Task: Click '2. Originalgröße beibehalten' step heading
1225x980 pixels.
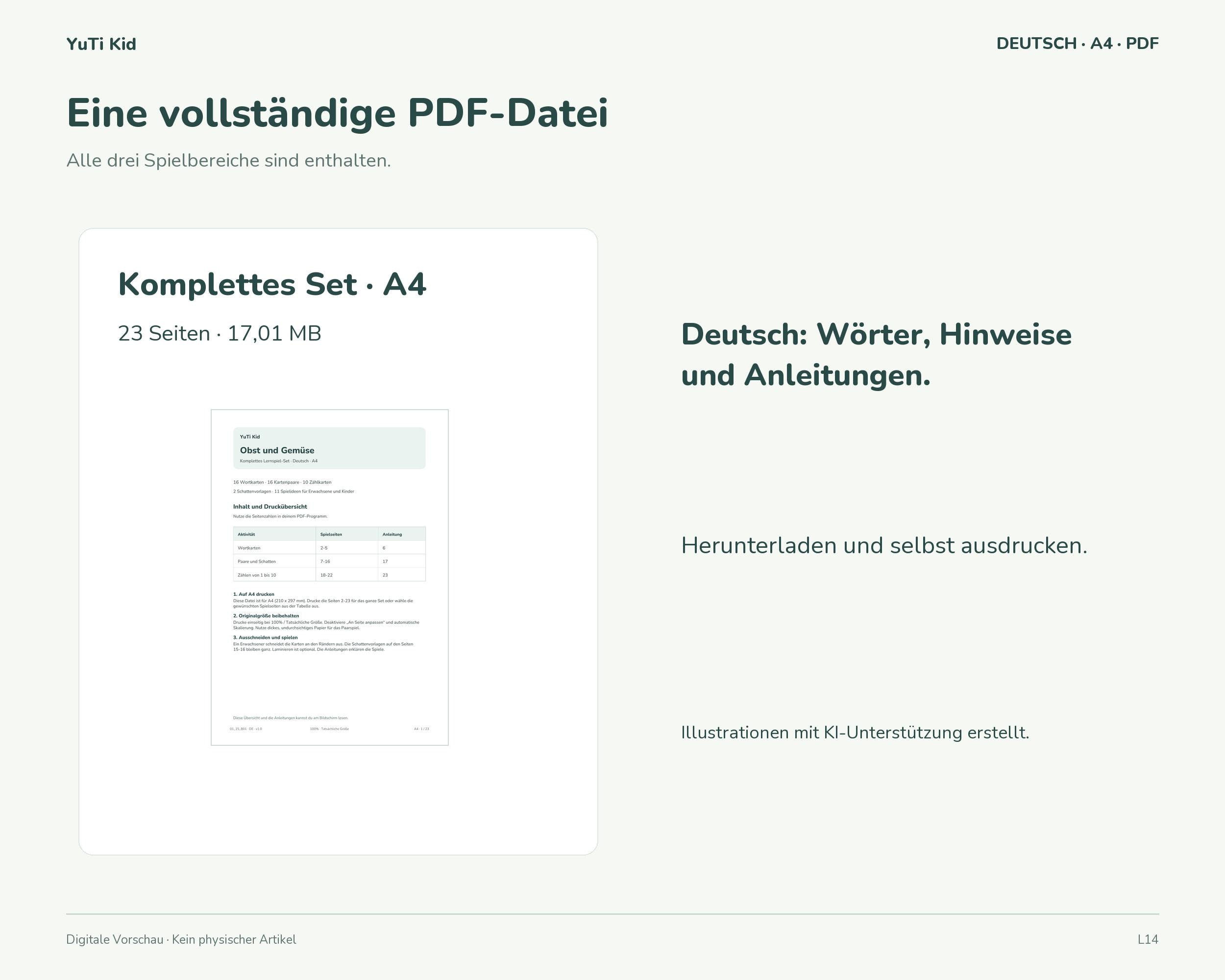Action: click(266, 616)
